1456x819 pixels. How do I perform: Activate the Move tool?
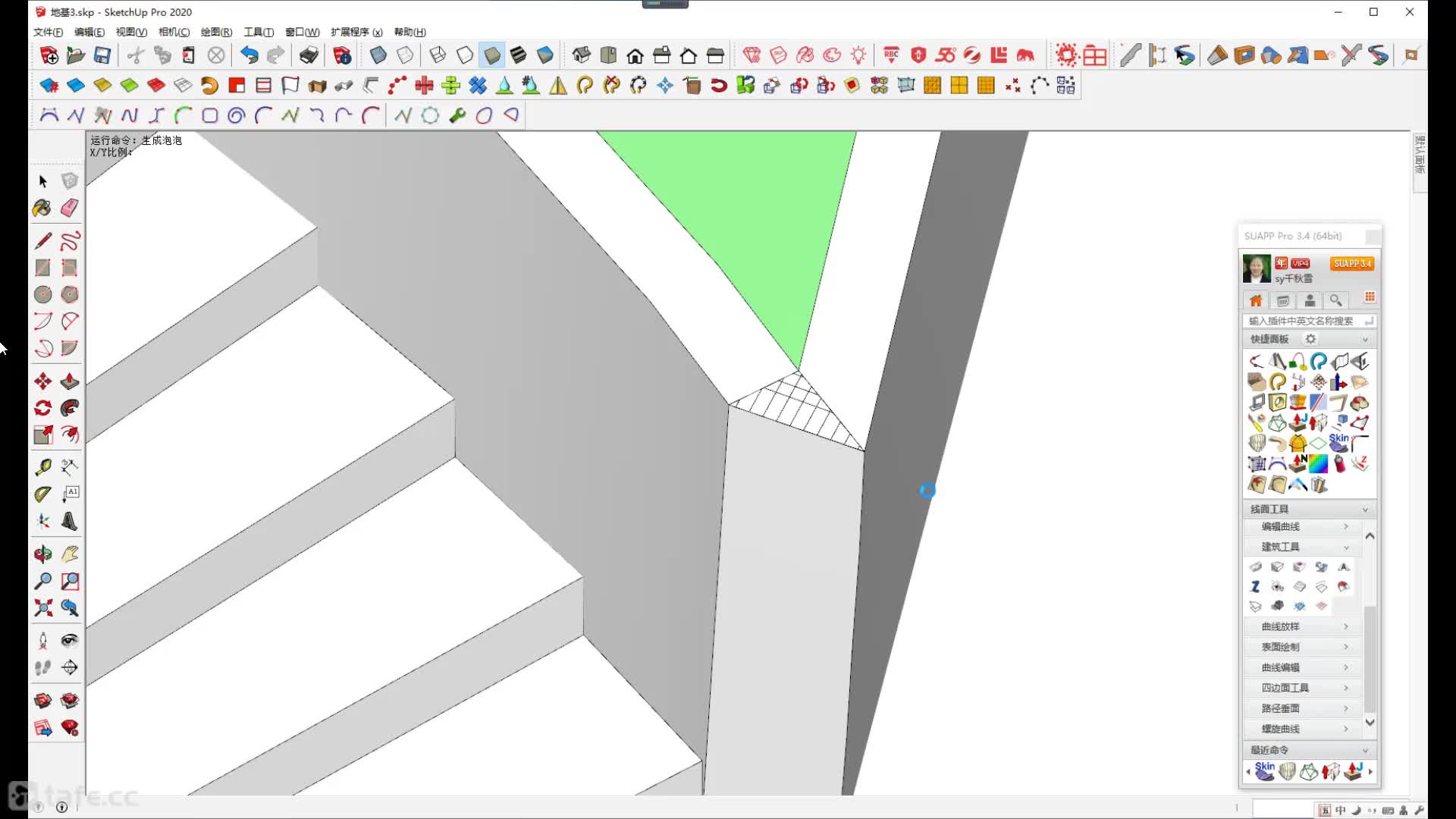click(42, 381)
